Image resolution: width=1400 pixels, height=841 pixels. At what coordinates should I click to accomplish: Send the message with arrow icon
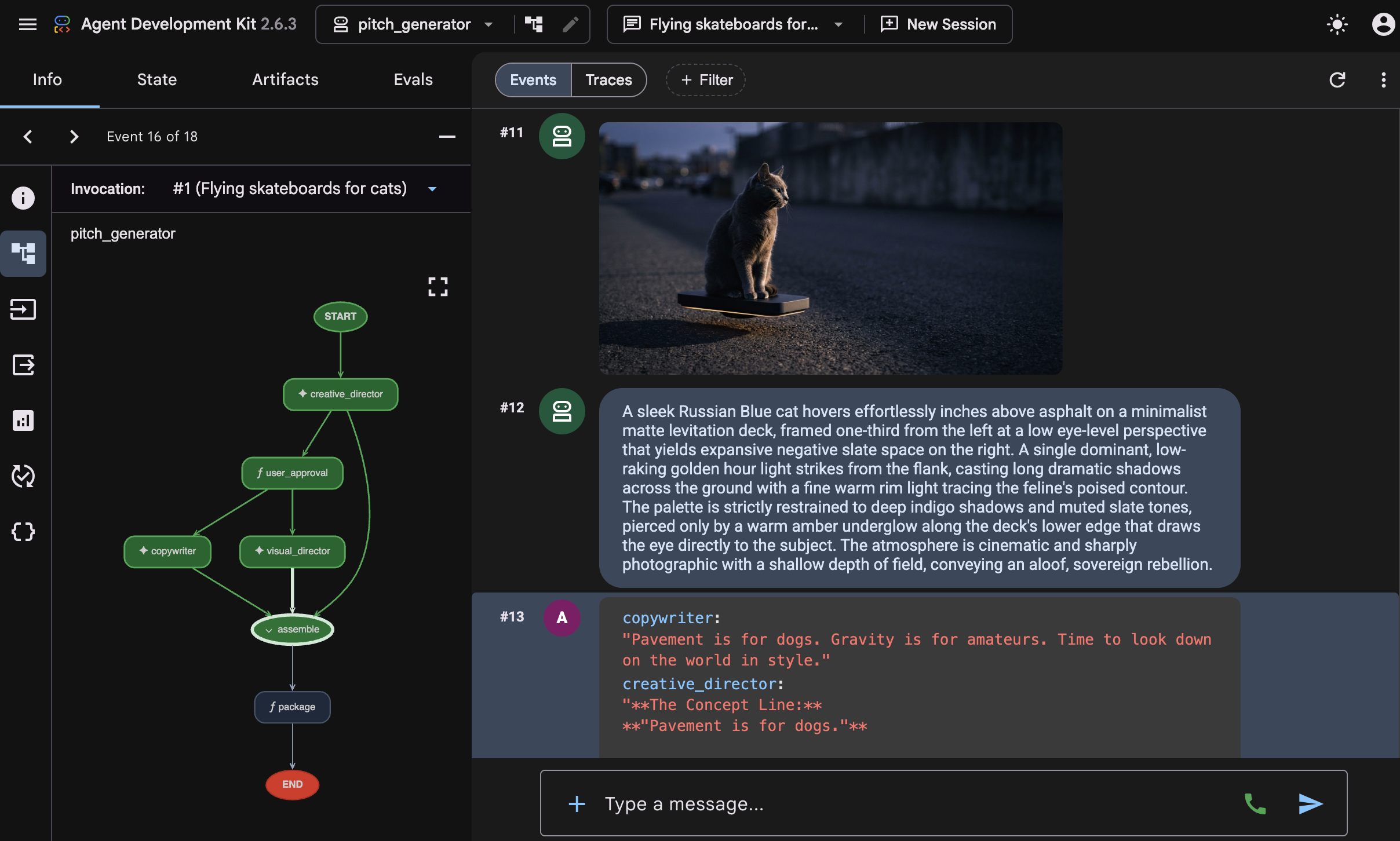pos(1310,803)
